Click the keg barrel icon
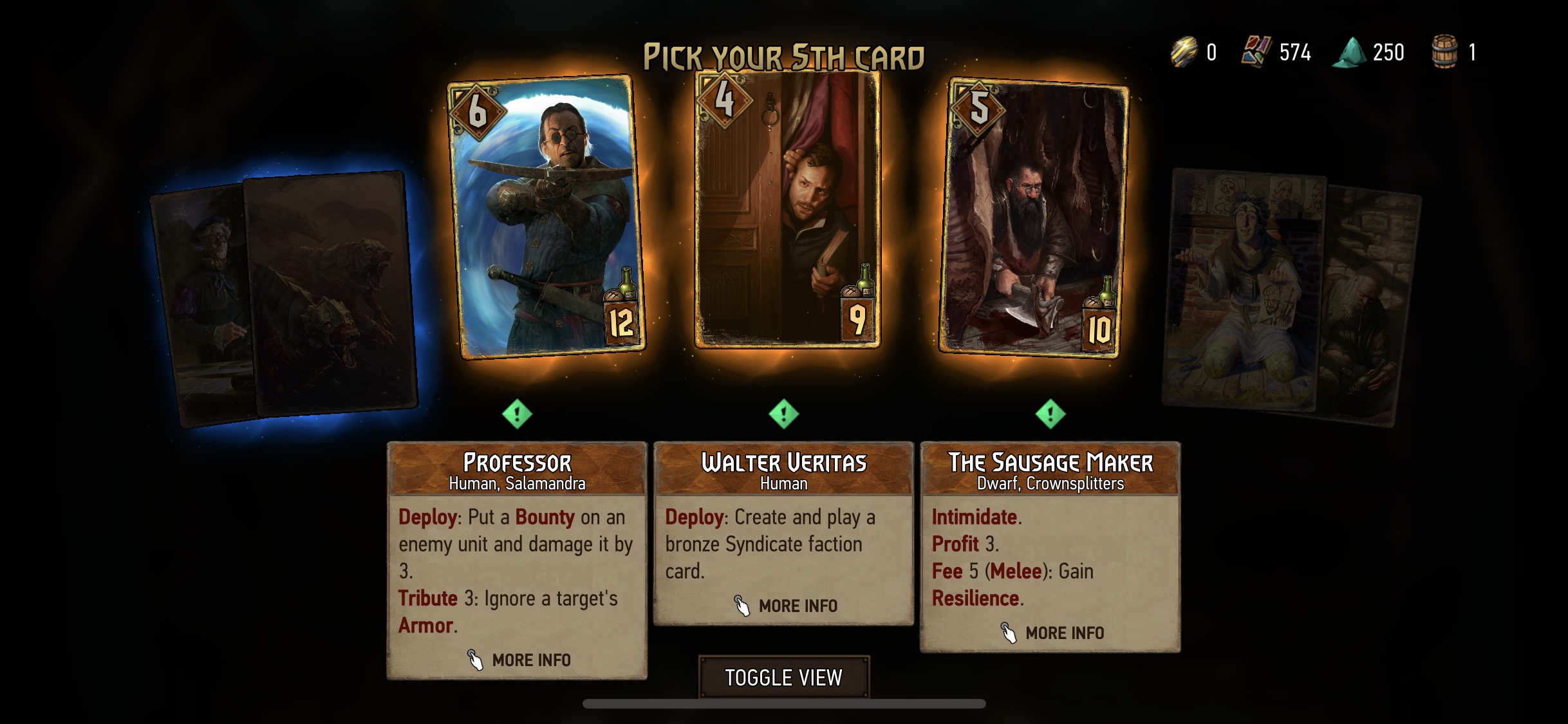 (1444, 51)
